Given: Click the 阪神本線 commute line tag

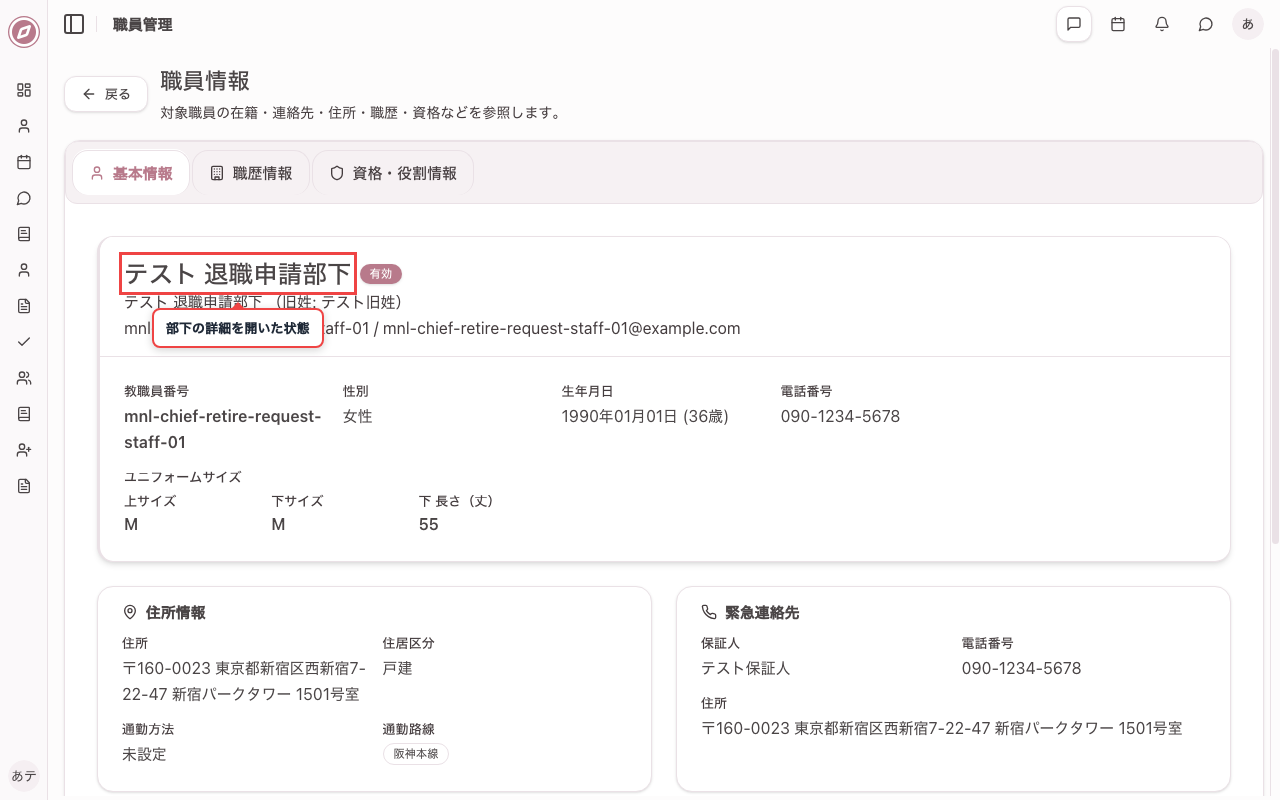Looking at the screenshot, I should [416, 754].
